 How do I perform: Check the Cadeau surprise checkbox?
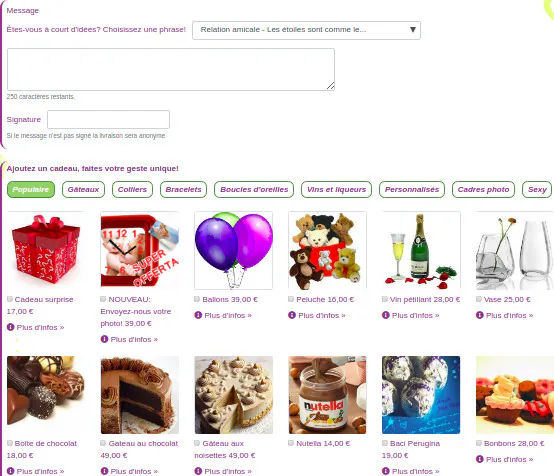coord(10,299)
